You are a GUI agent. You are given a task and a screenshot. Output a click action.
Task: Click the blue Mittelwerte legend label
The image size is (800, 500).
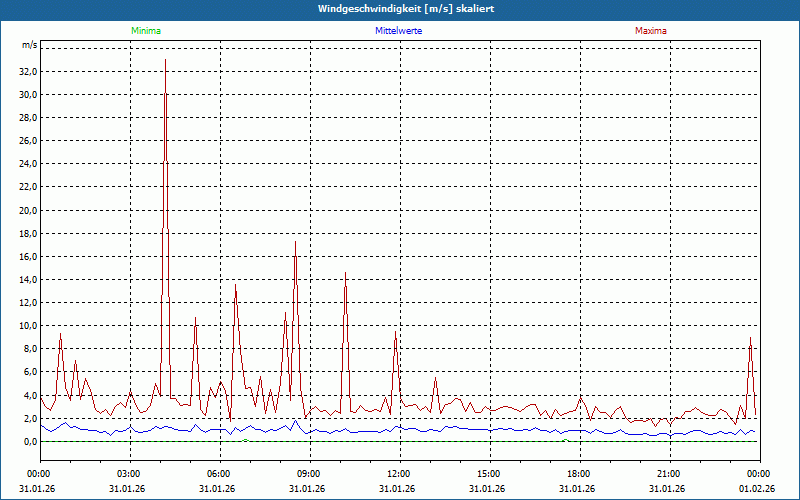tap(398, 31)
